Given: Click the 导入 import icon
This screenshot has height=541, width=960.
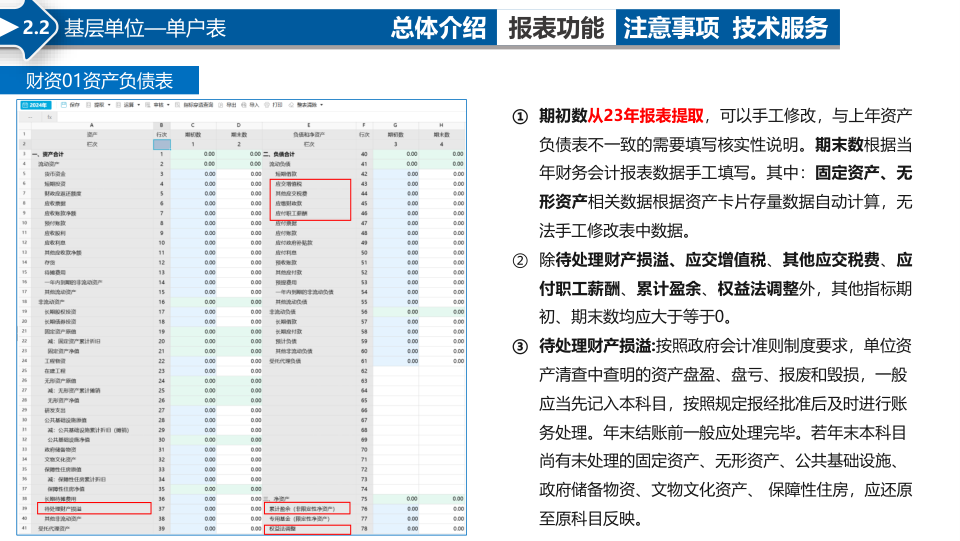Looking at the screenshot, I should tap(244, 105).
